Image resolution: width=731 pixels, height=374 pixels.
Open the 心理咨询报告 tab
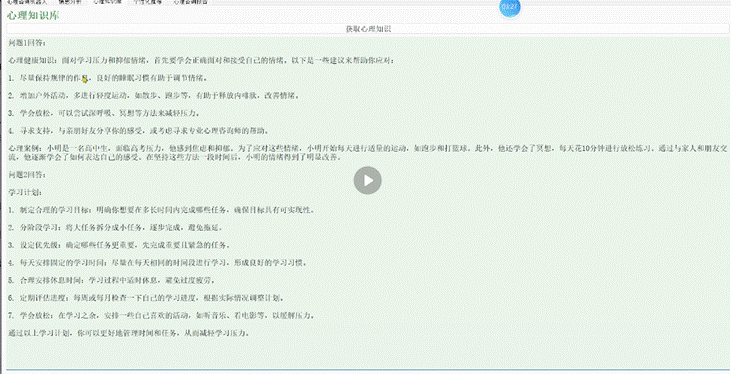tap(190, 2)
